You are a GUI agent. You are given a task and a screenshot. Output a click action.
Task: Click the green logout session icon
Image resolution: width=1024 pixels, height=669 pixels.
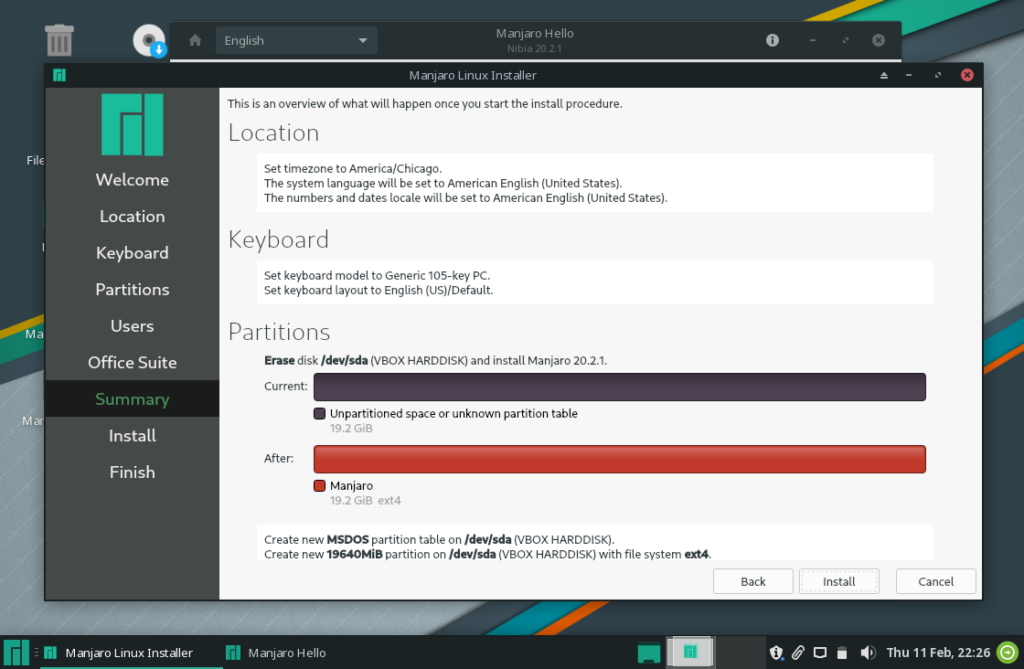click(x=1008, y=652)
